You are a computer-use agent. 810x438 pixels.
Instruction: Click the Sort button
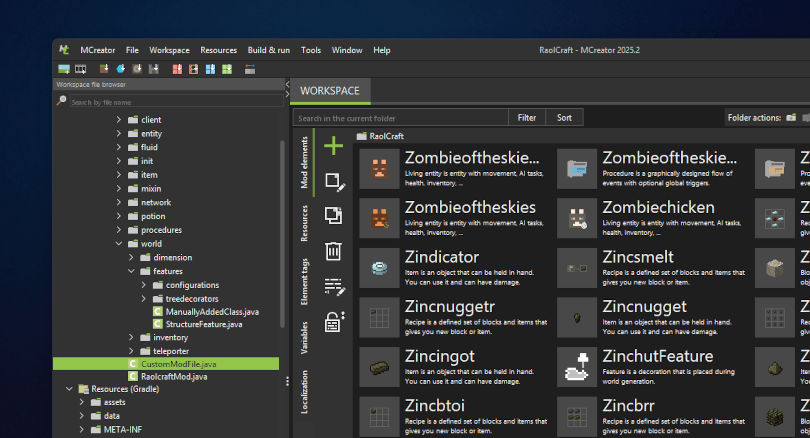[564, 118]
